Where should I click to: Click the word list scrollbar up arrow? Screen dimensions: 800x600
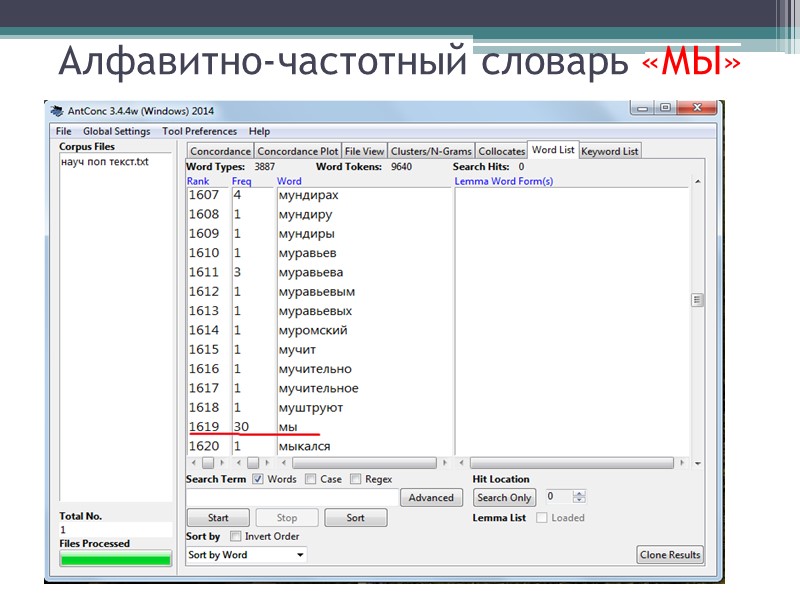[697, 181]
